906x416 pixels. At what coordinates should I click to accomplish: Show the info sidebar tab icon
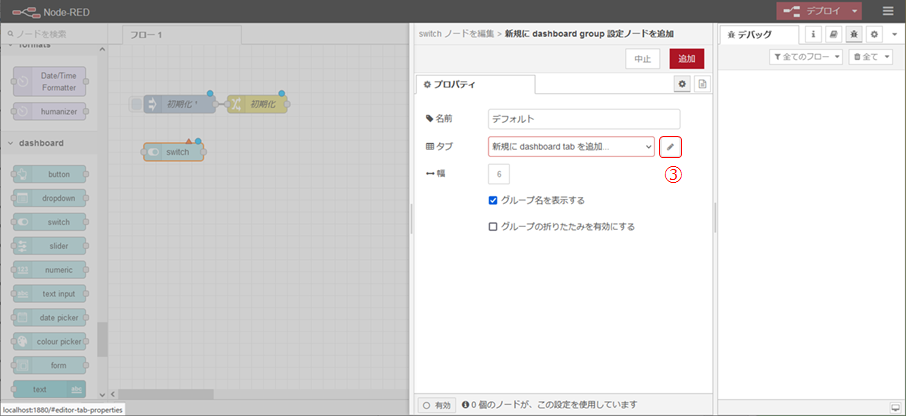pos(812,33)
